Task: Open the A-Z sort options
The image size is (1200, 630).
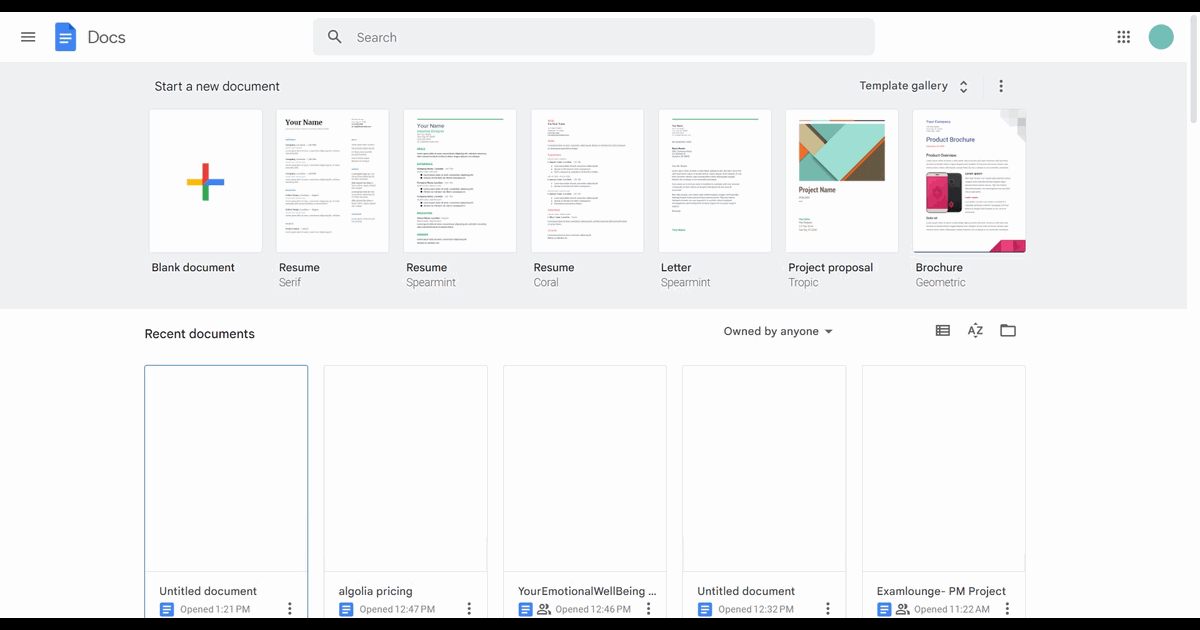Action: (x=975, y=331)
